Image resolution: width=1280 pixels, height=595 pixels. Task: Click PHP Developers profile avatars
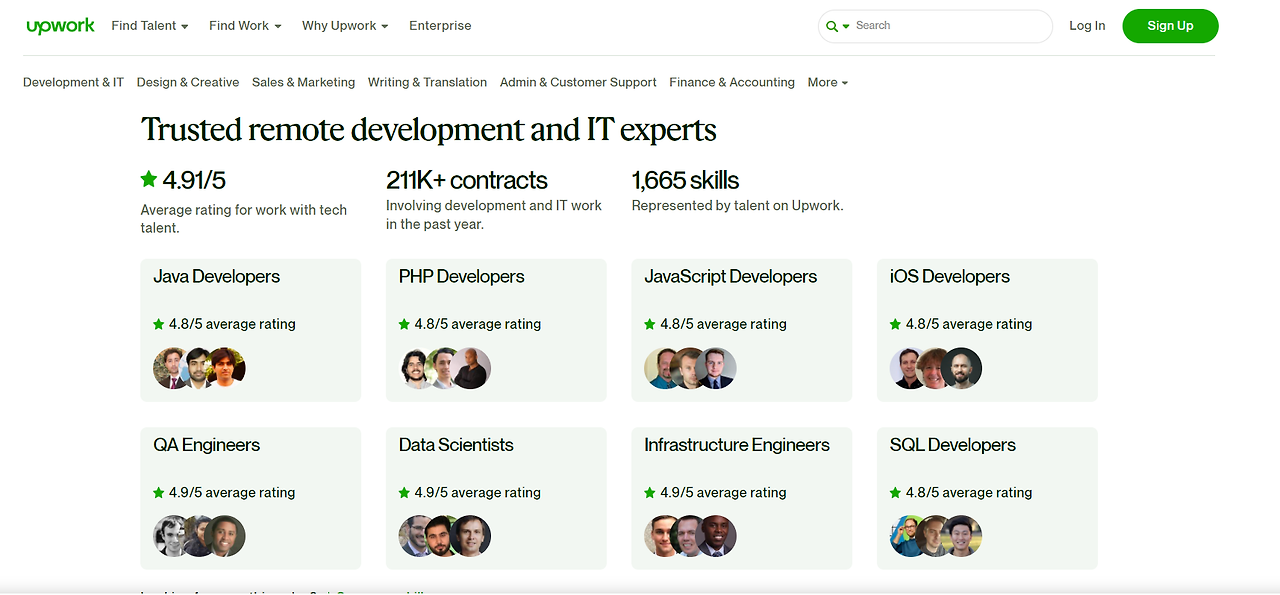[x=445, y=368]
